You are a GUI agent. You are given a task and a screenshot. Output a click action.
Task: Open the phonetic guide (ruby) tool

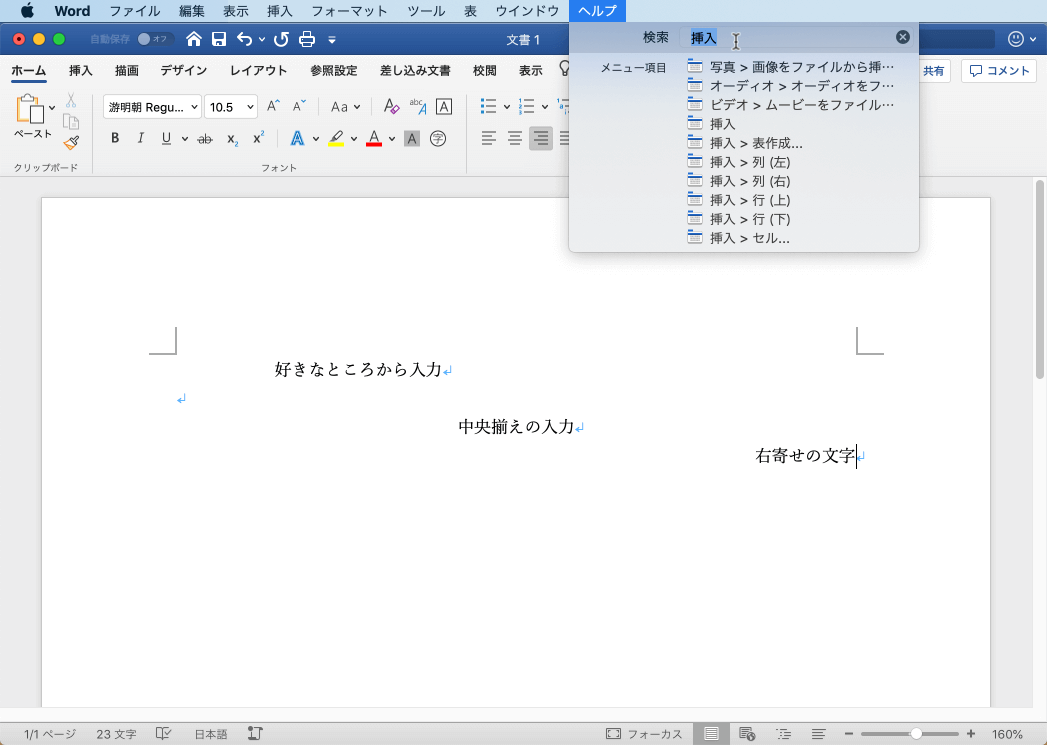pos(418,106)
